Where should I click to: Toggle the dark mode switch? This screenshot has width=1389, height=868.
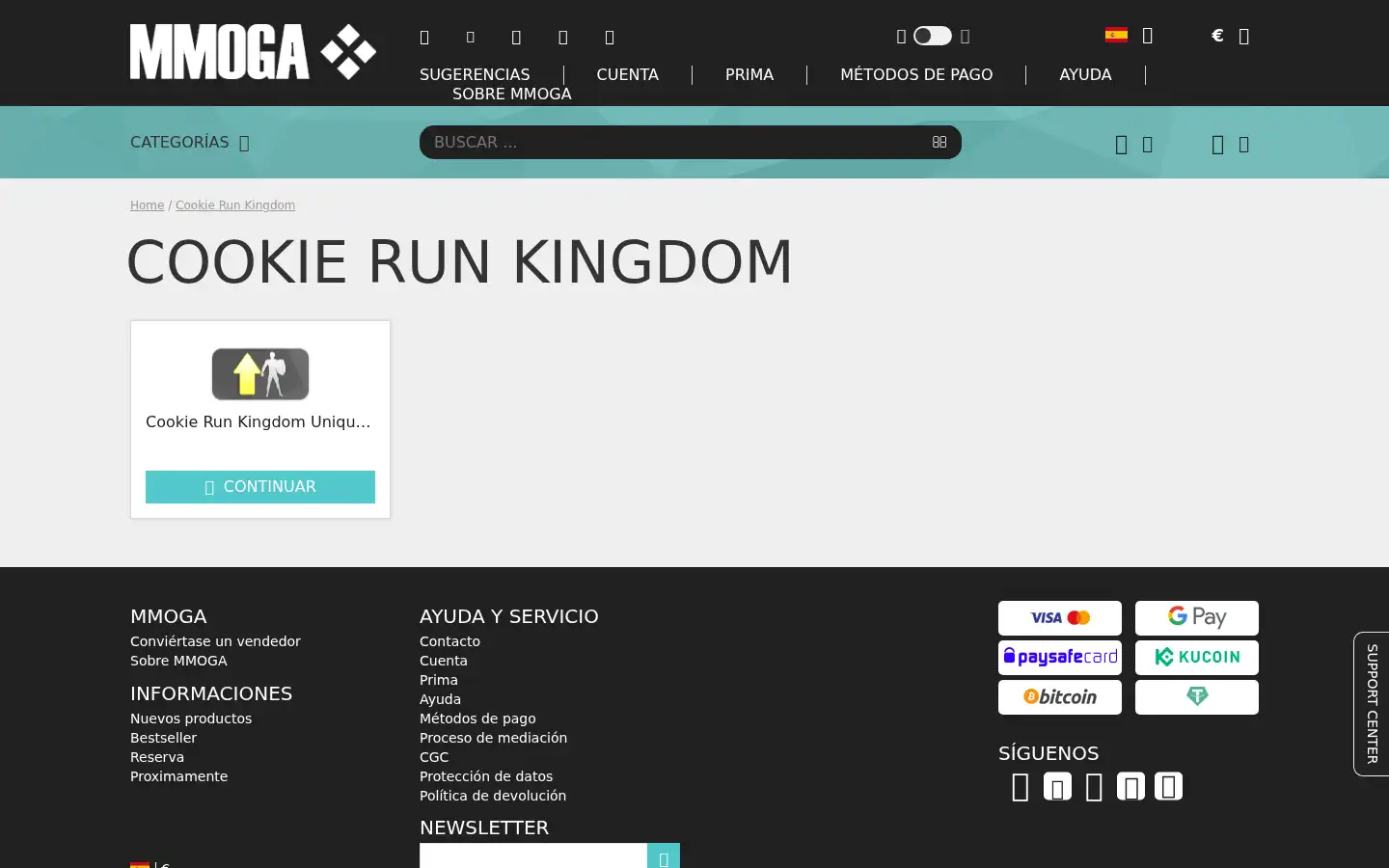pyautogui.click(x=933, y=36)
